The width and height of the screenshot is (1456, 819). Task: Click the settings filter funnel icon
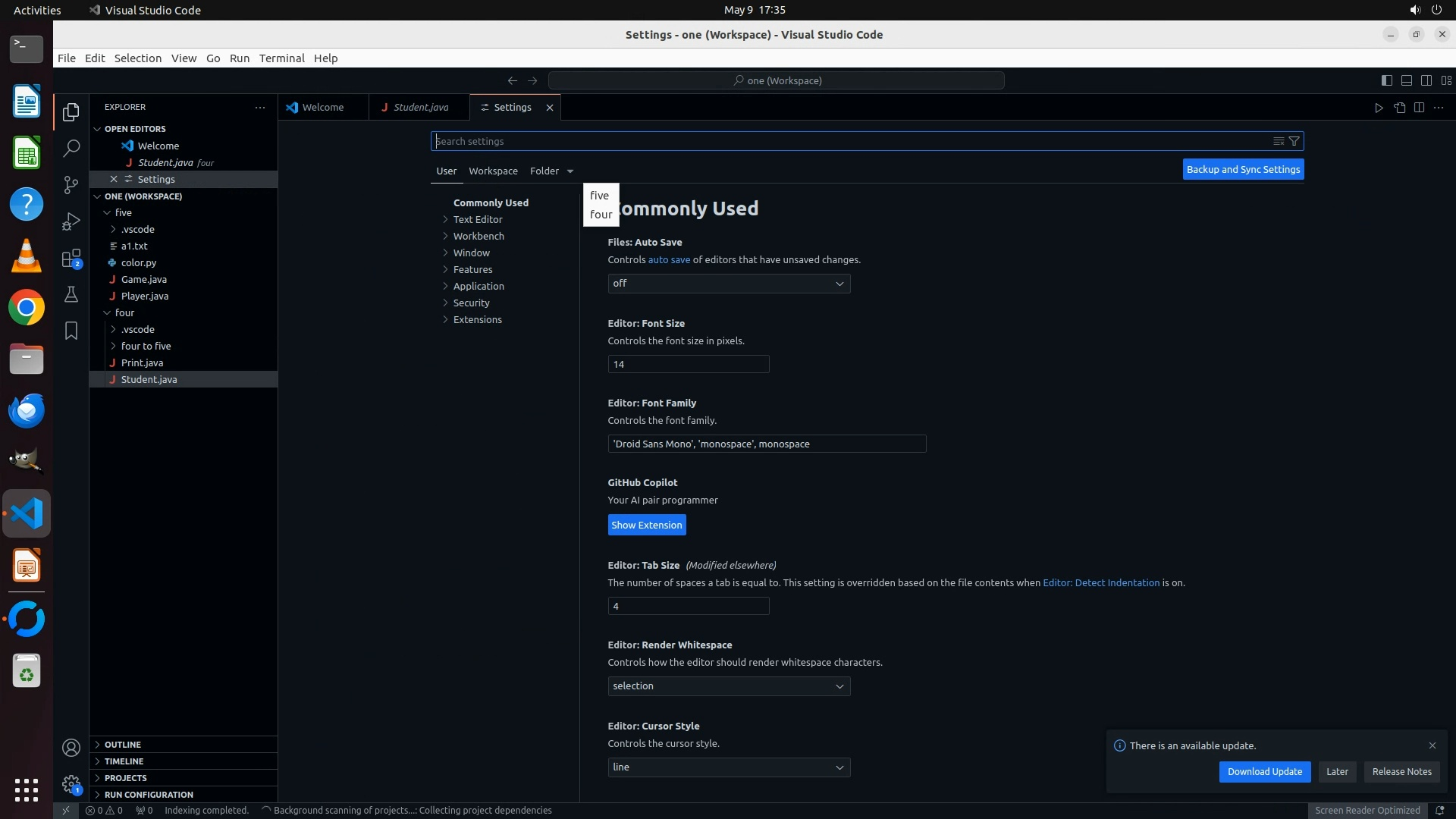point(1294,141)
